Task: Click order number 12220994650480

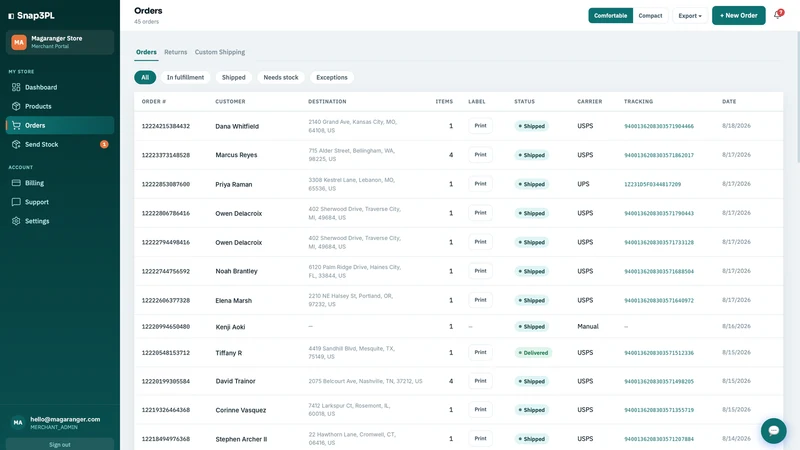Action: click(166, 327)
